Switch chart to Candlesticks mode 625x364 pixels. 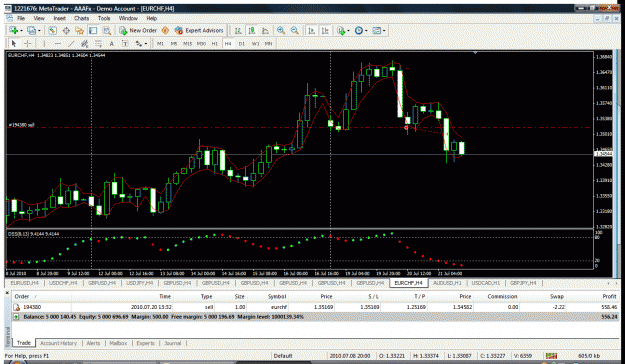[x=252, y=30]
